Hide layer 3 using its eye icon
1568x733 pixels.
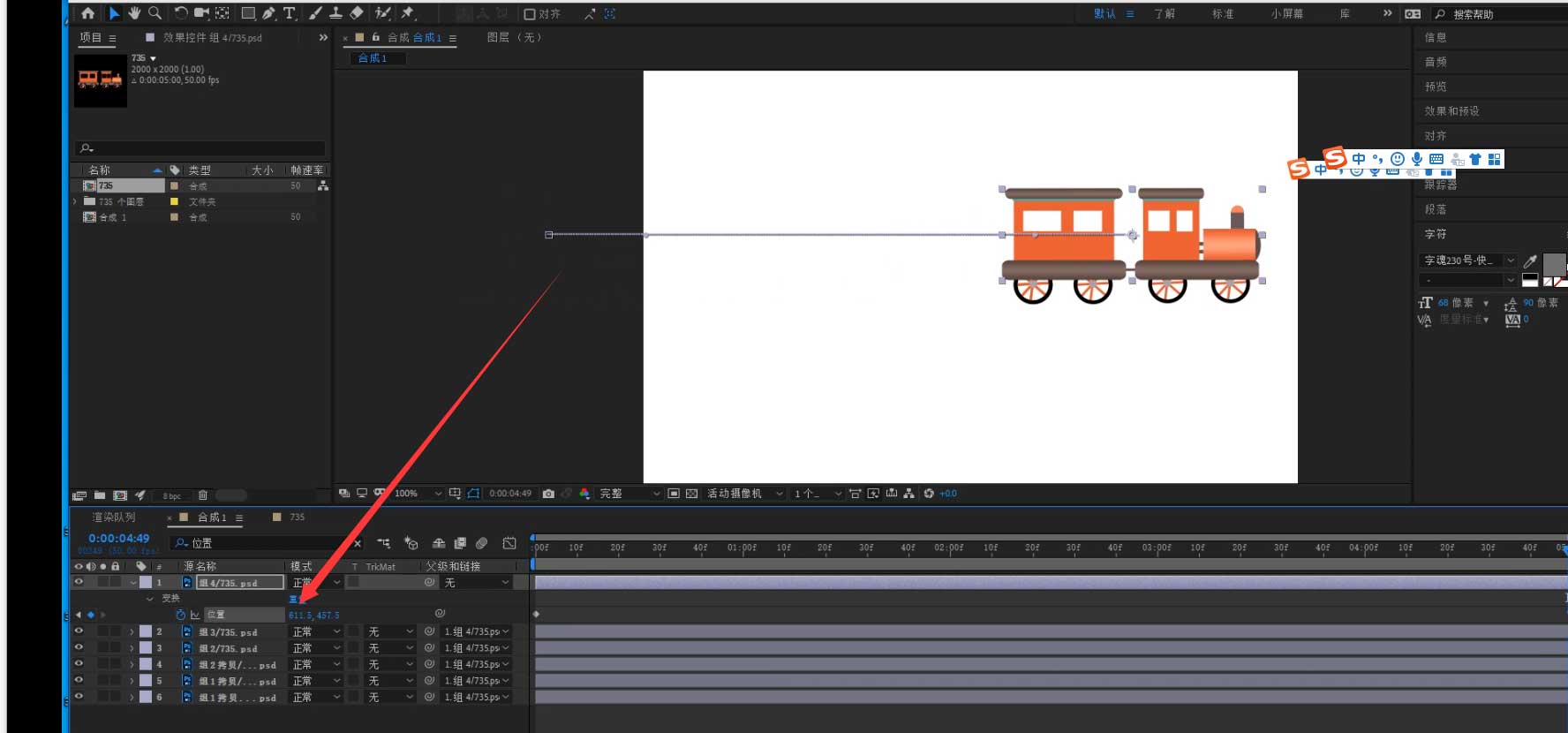[x=79, y=648]
